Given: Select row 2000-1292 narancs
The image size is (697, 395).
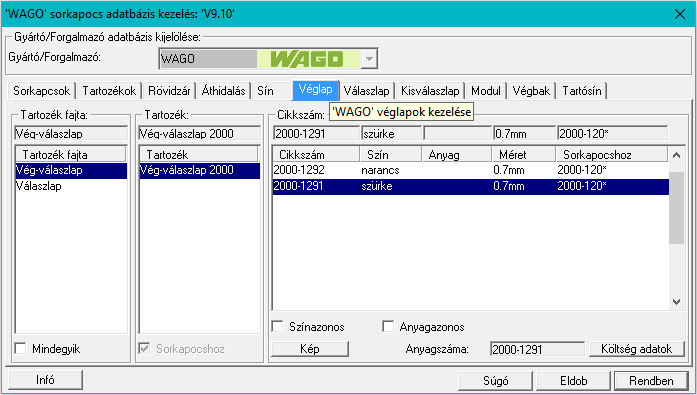Looking at the screenshot, I should pos(471,170).
